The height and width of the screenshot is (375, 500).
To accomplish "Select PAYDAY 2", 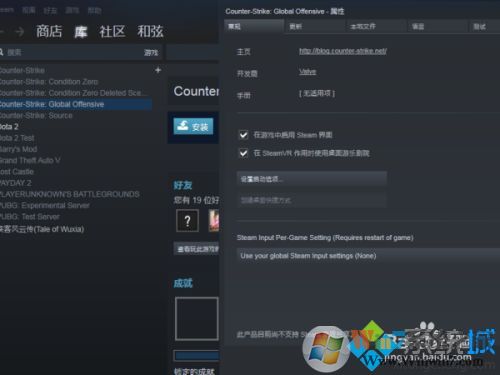I will coord(16,183).
